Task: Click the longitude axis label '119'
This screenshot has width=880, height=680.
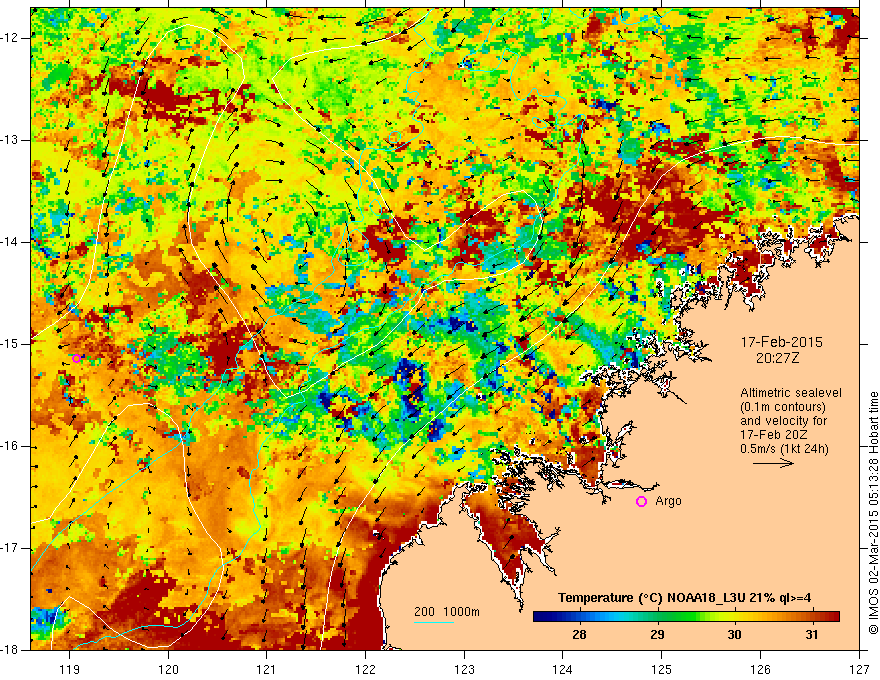Action: [70, 669]
